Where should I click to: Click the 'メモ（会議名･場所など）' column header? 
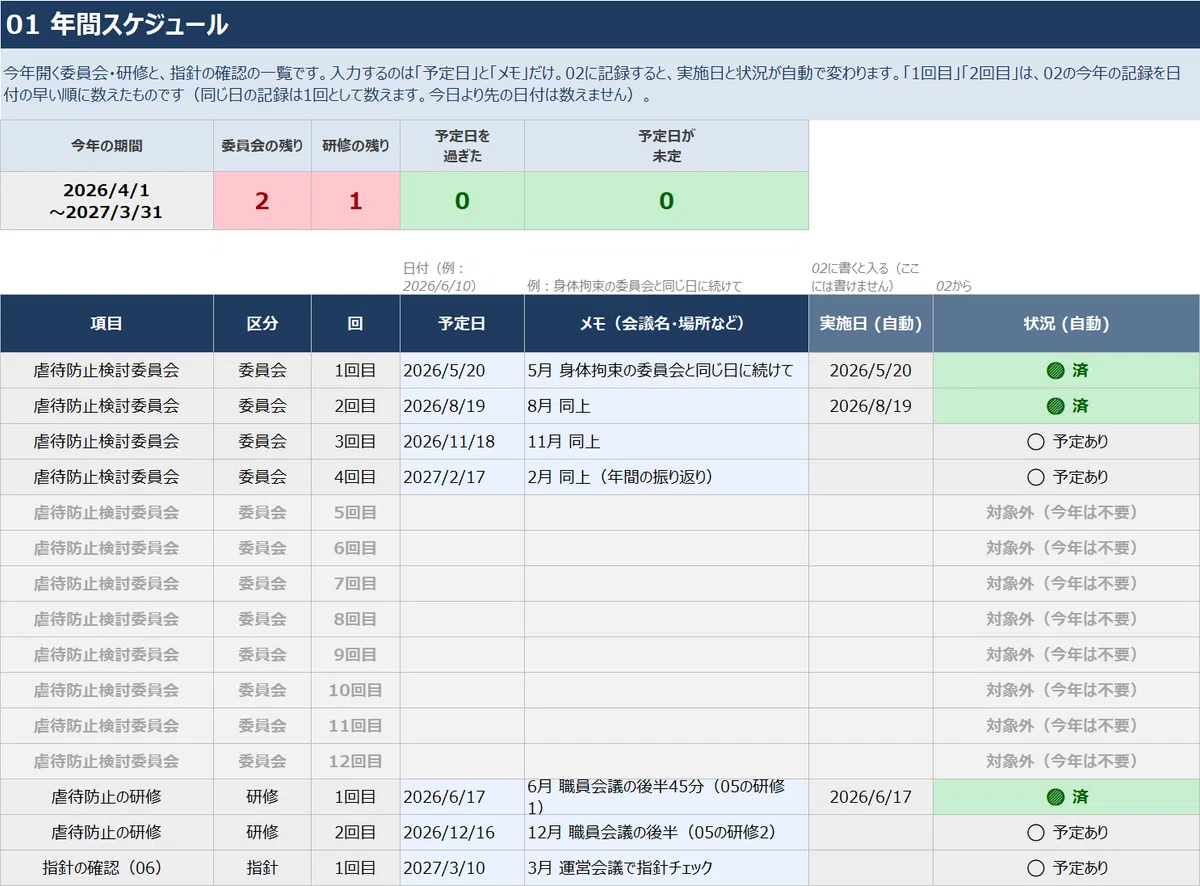(666, 324)
